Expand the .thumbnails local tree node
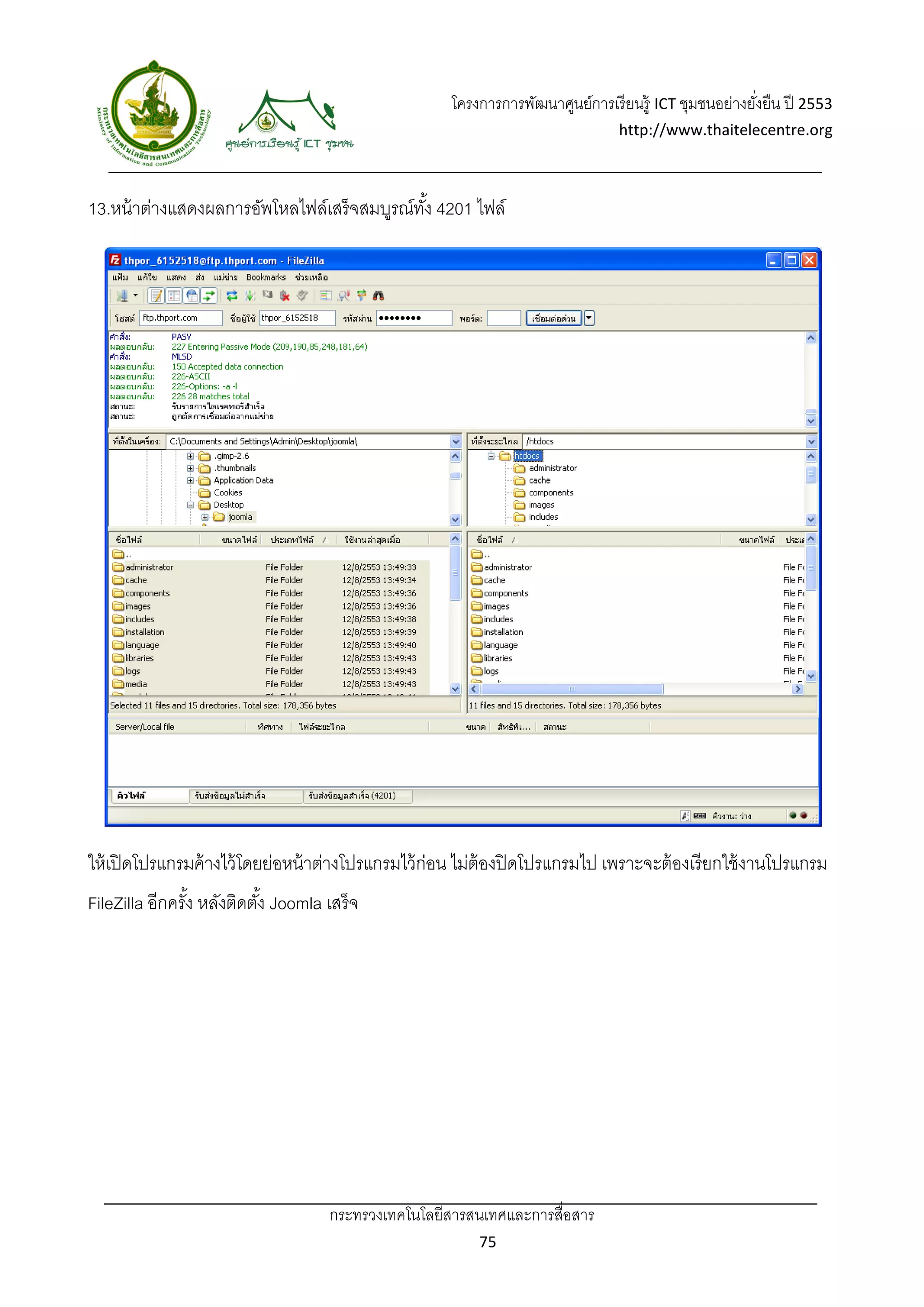 [x=191, y=468]
